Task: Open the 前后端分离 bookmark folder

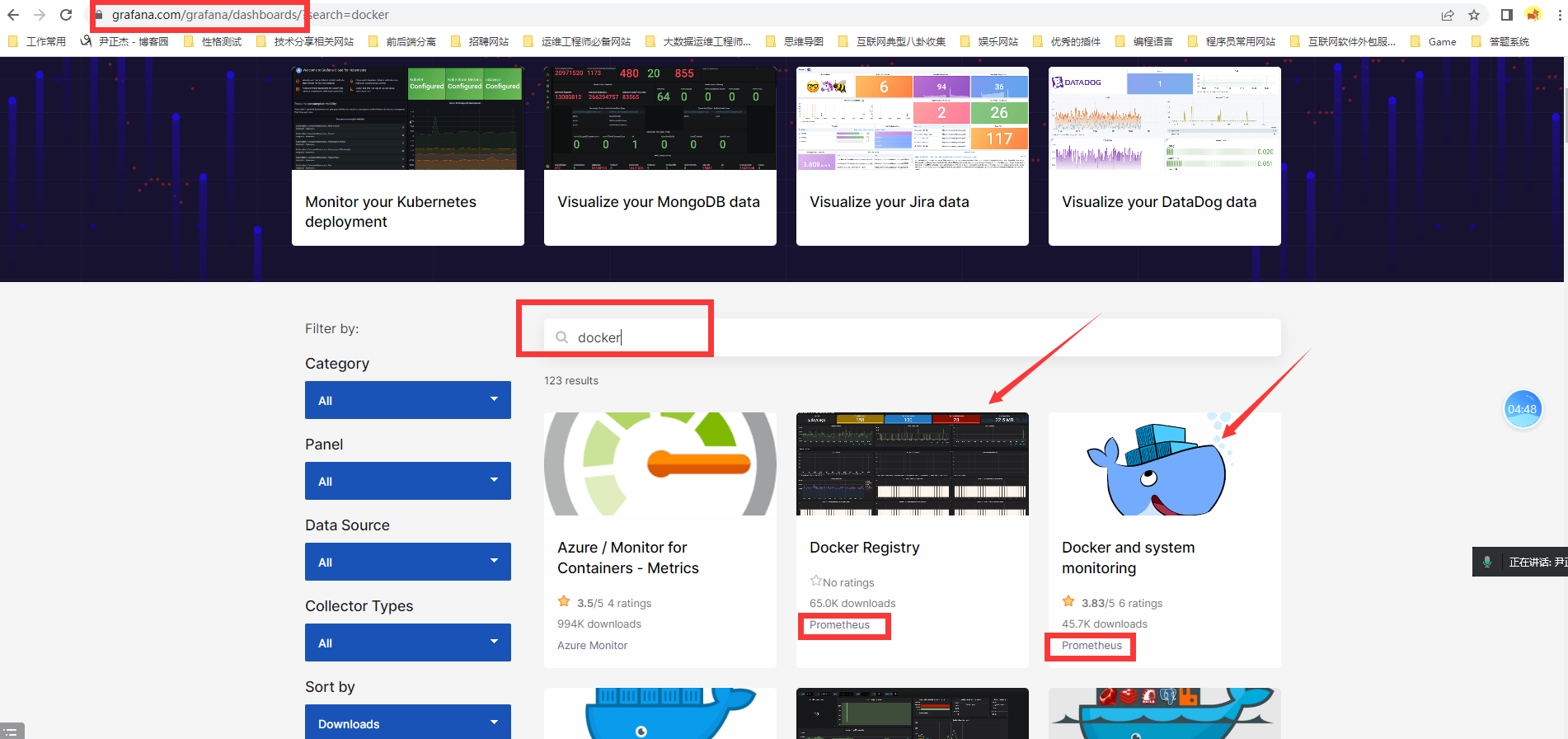Action: (402, 41)
